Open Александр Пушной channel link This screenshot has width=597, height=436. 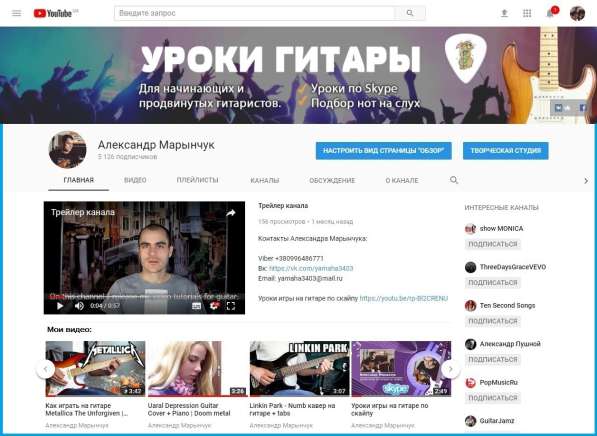pos(510,344)
